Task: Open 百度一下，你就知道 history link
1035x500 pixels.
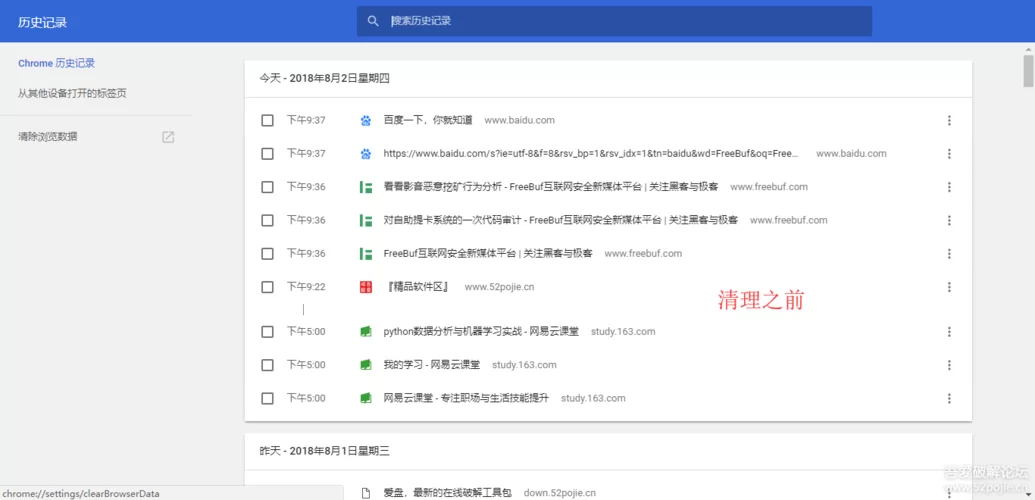Action: tap(428, 120)
